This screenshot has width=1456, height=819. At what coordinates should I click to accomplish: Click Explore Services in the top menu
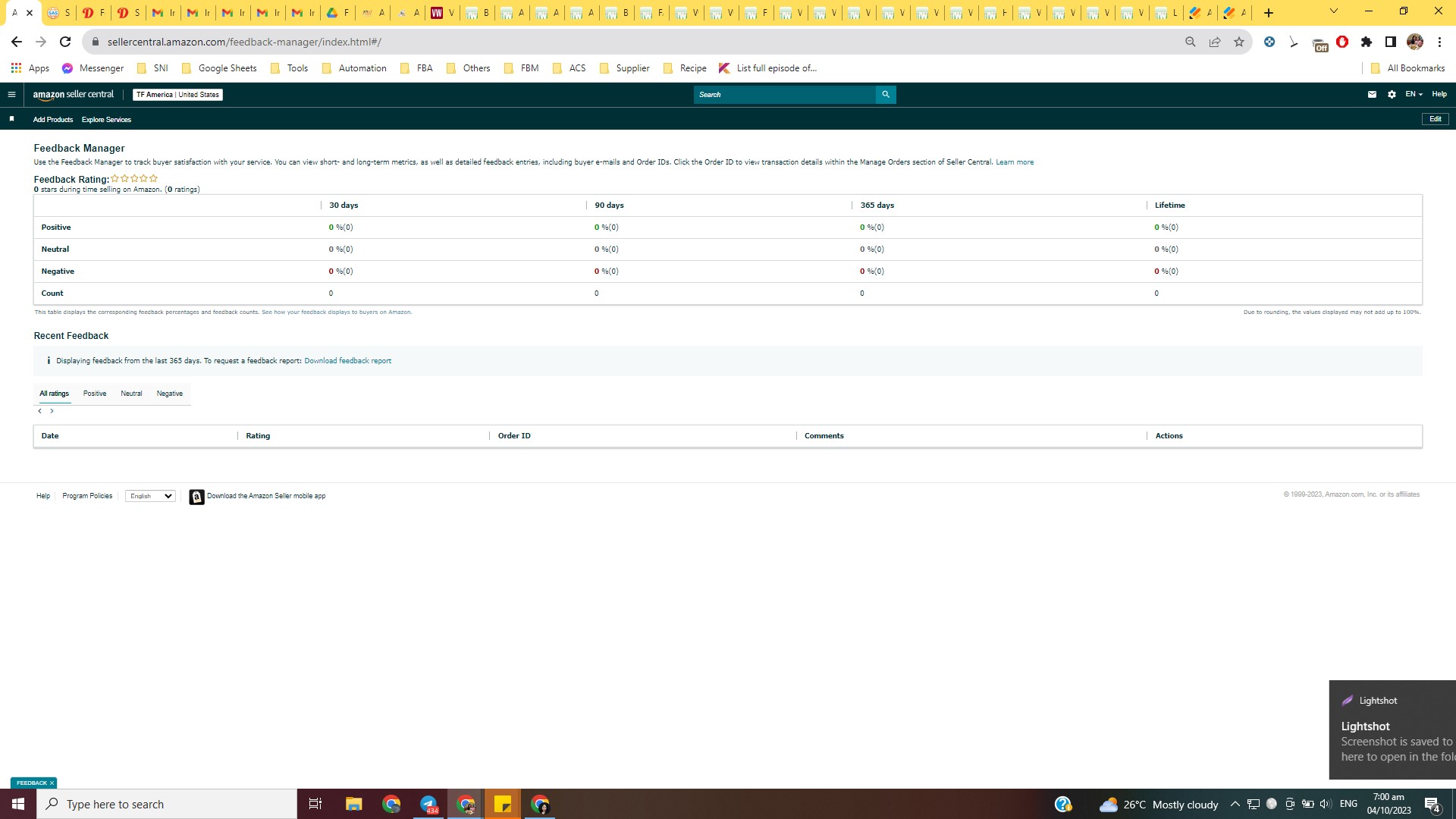click(106, 120)
